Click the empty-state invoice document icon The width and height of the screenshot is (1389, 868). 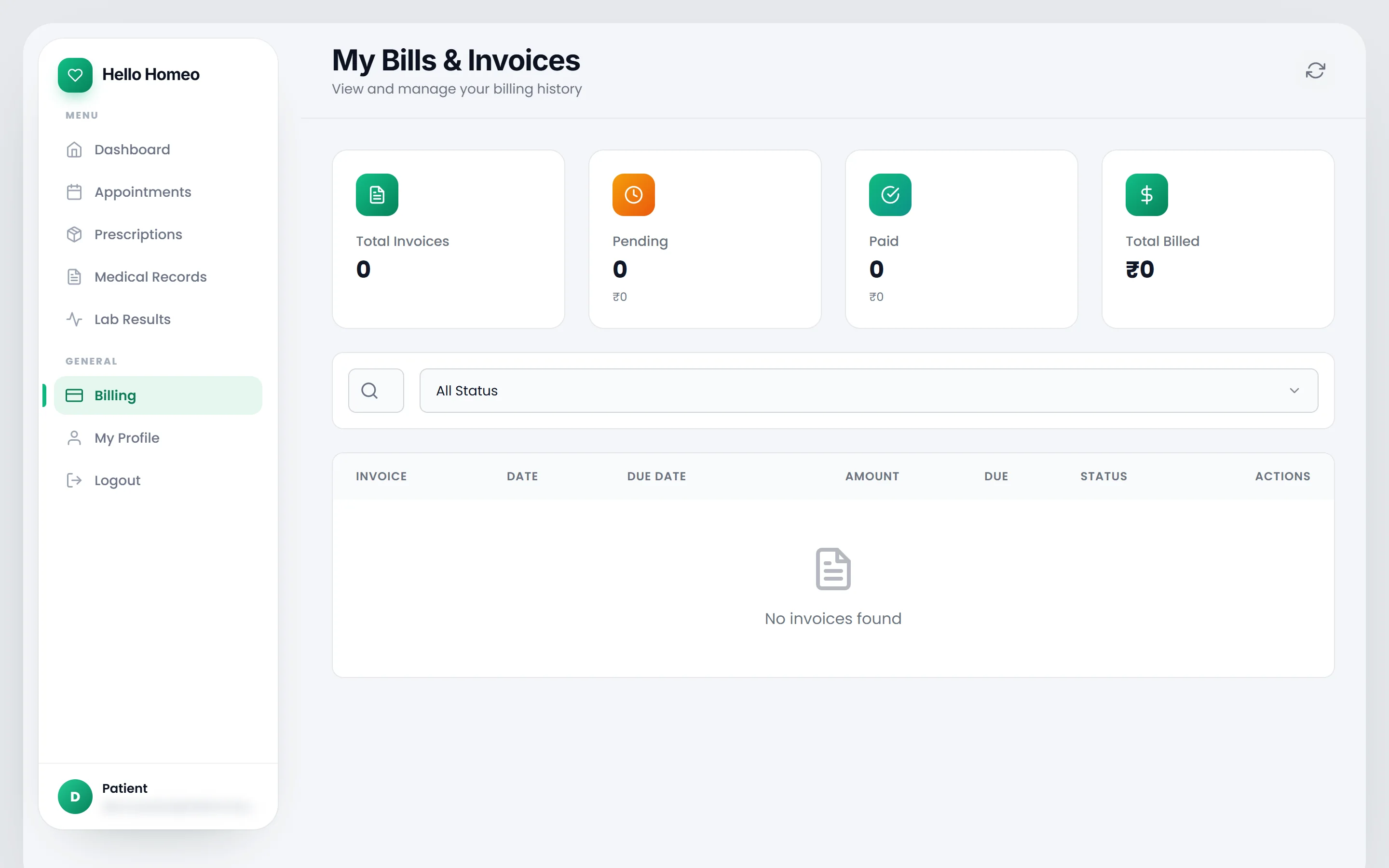[x=833, y=569]
